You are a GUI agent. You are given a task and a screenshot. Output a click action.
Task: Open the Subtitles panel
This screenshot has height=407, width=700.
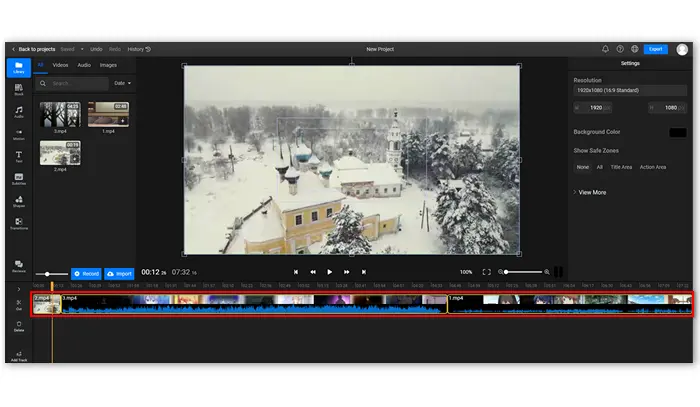(x=19, y=179)
